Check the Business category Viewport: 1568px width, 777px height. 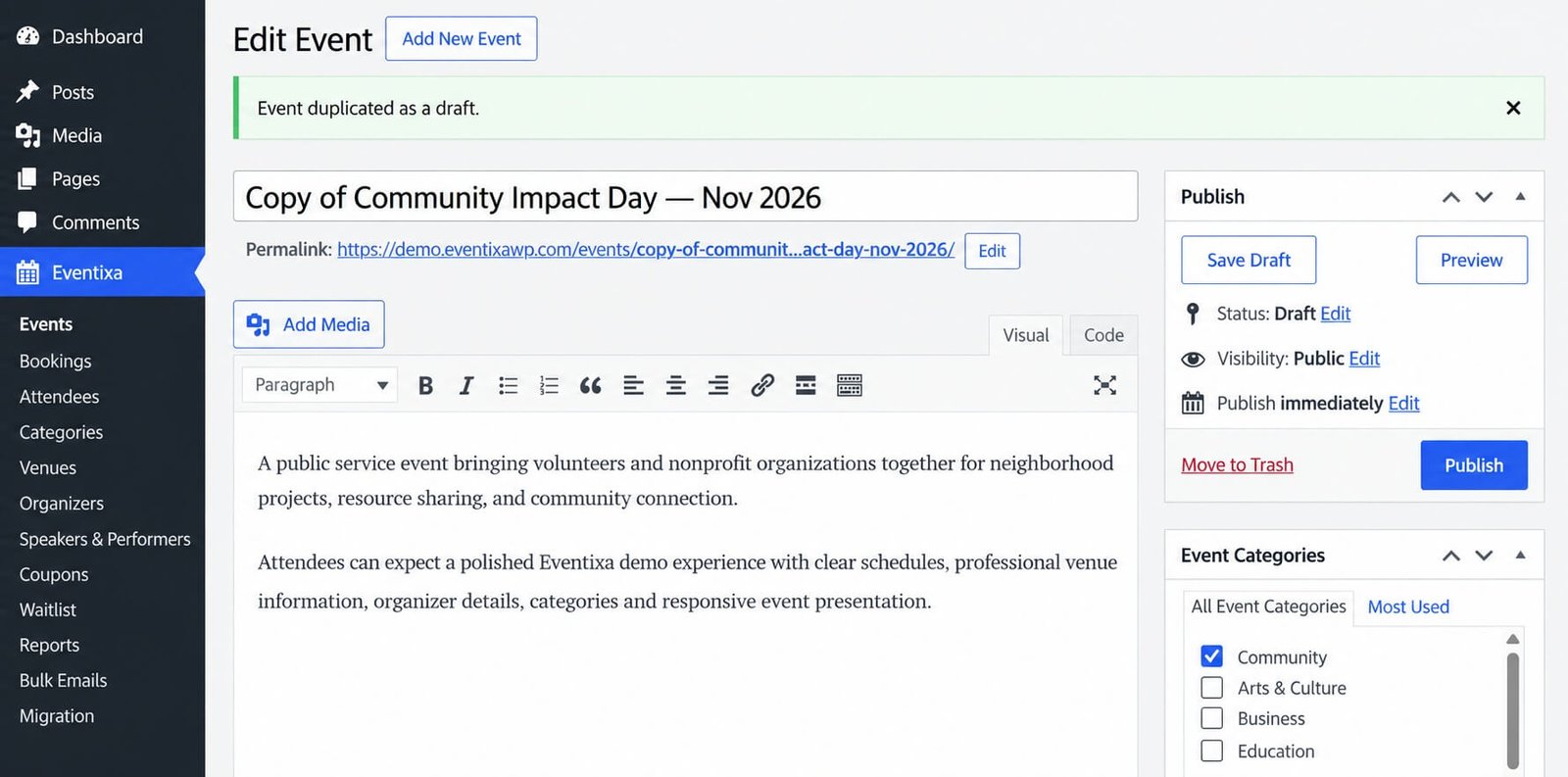point(1212,718)
